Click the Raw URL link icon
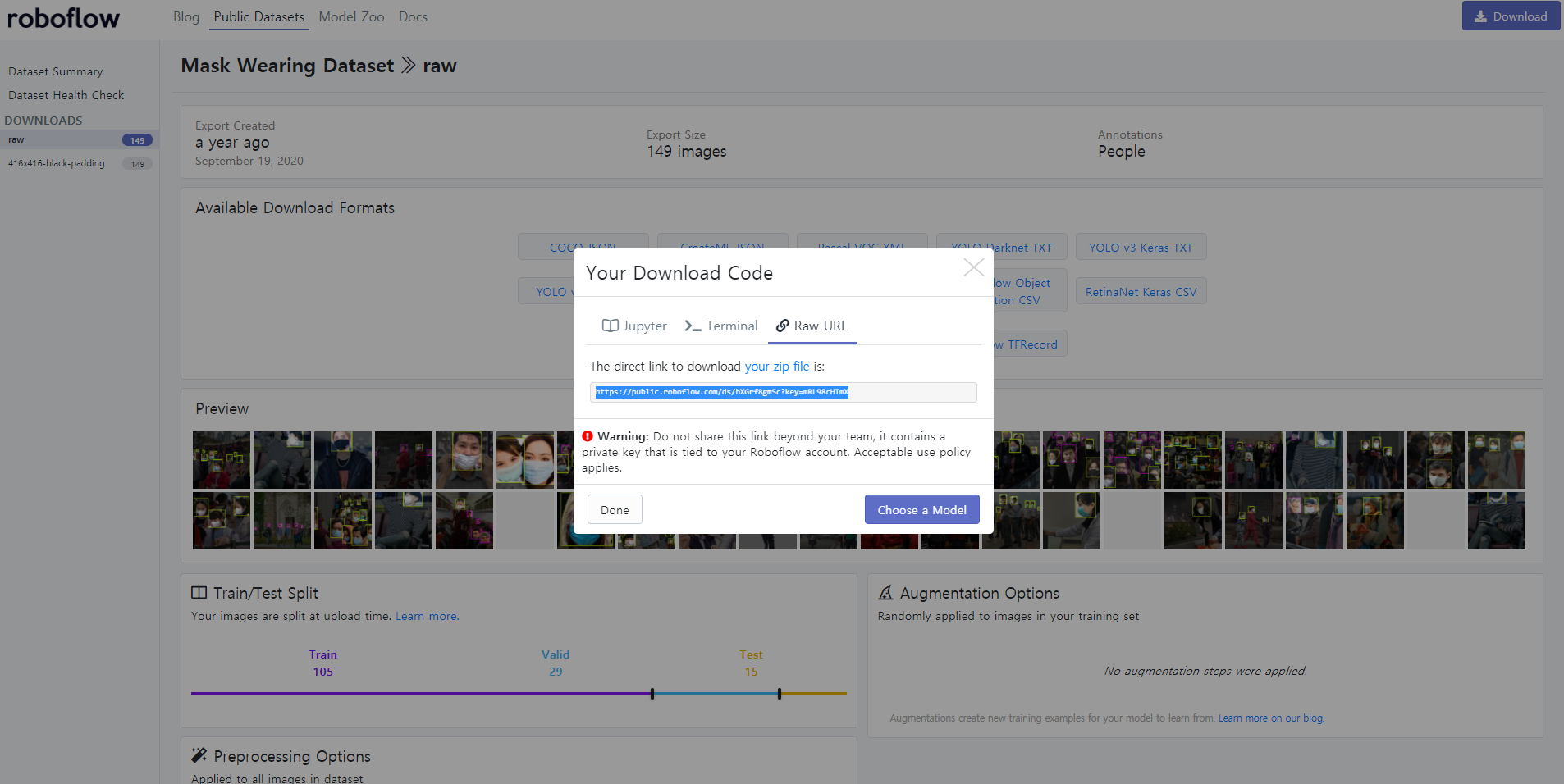Image resolution: width=1564 pixels, height=784 pixels. [x=783, y=326]
